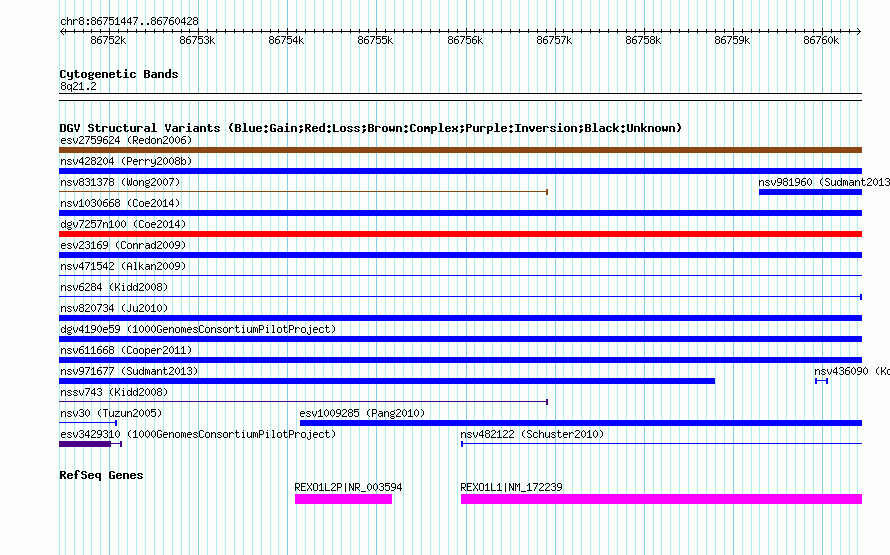Open the nsv482122 (Schuster2010) variant label
The height and width of the screenshot is (555, 890).
[532, 434]
